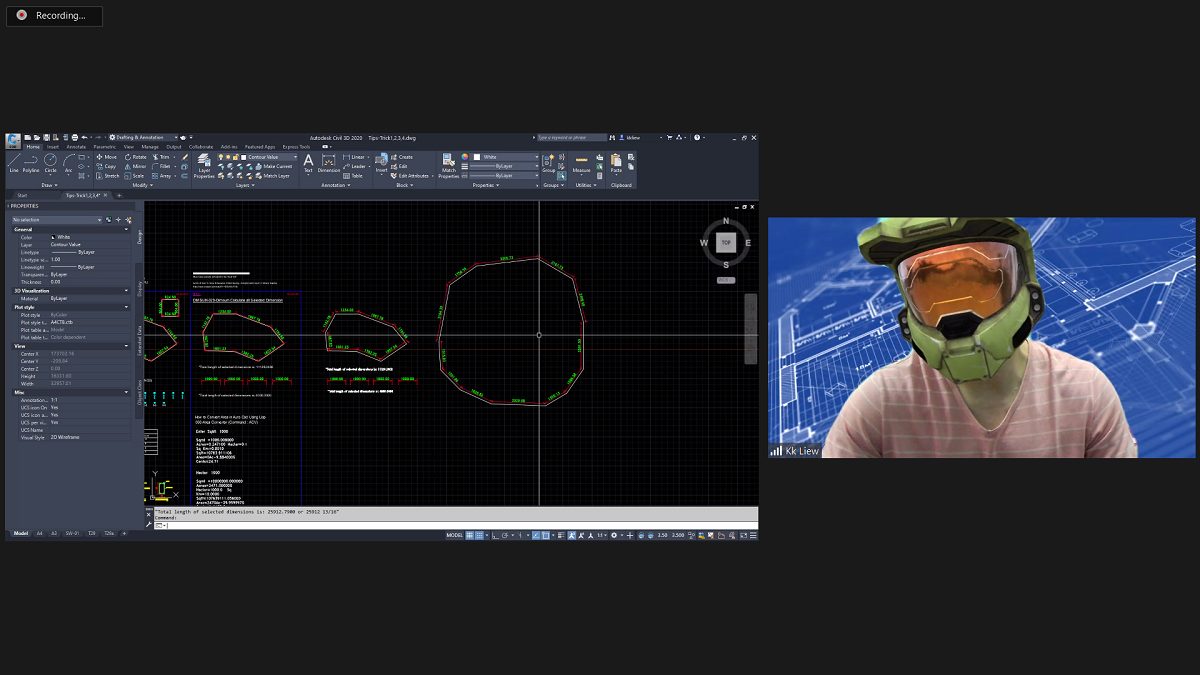Screen dimensions: 1200x675
Task: Open the Insert ribbon tab
Action: [53, 146]
